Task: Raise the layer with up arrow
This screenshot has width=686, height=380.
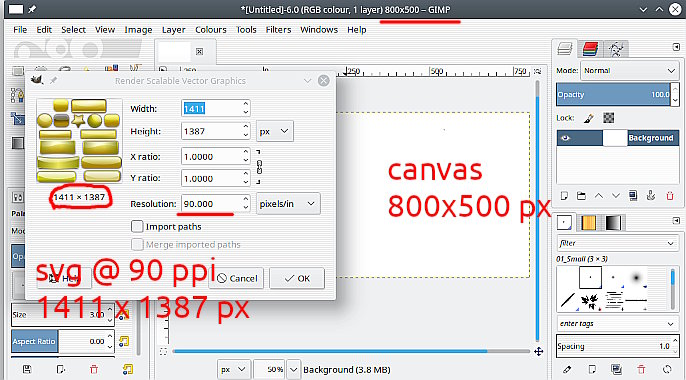Action: (x=598, y=196)
